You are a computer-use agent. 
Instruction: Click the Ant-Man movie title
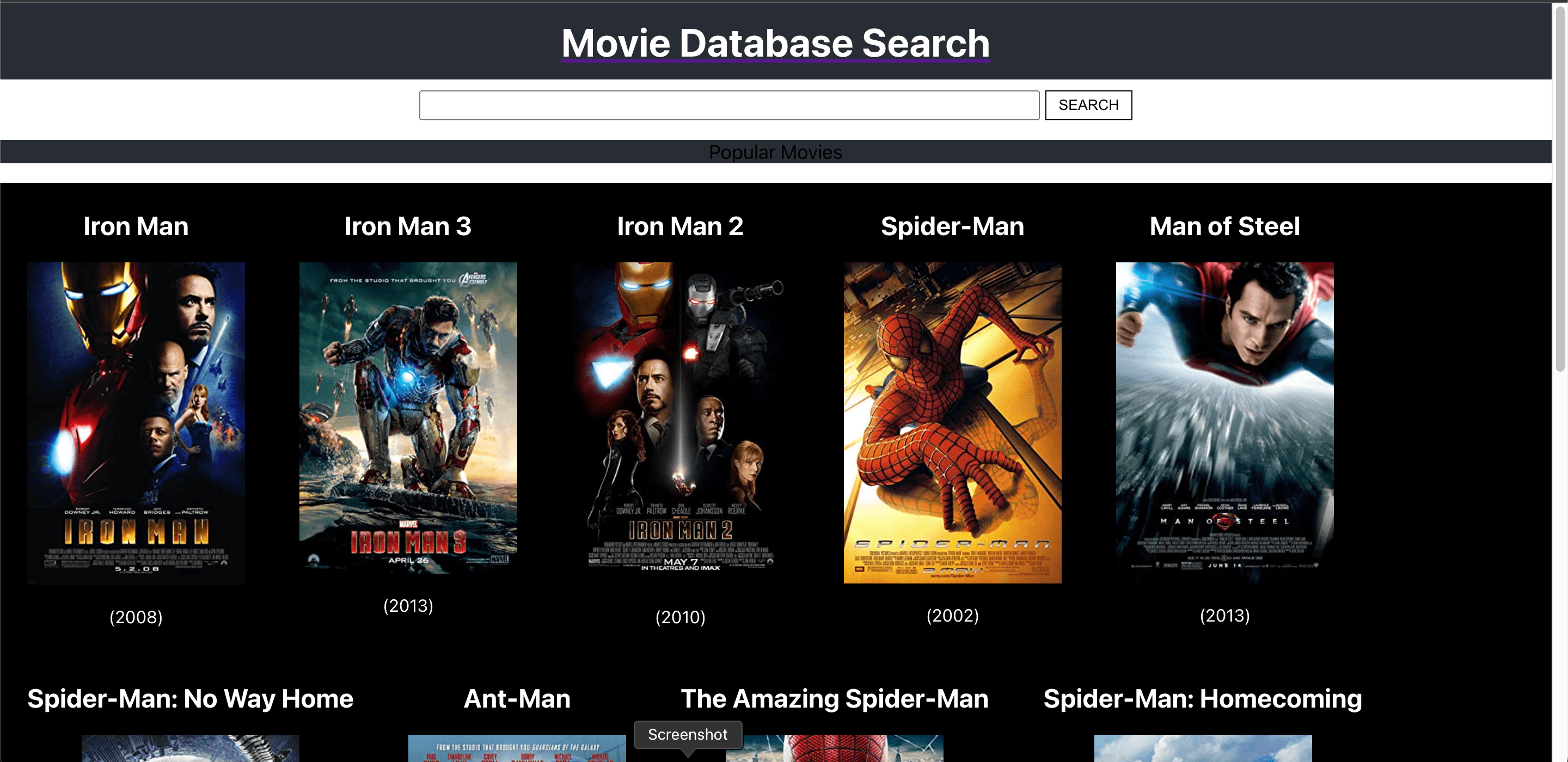point(517,699)
